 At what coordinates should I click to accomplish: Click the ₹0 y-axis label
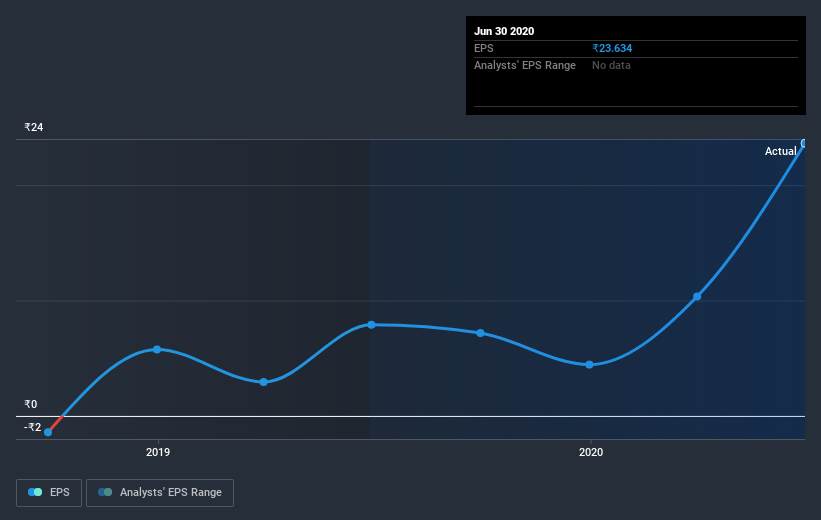tap(30, 404)
